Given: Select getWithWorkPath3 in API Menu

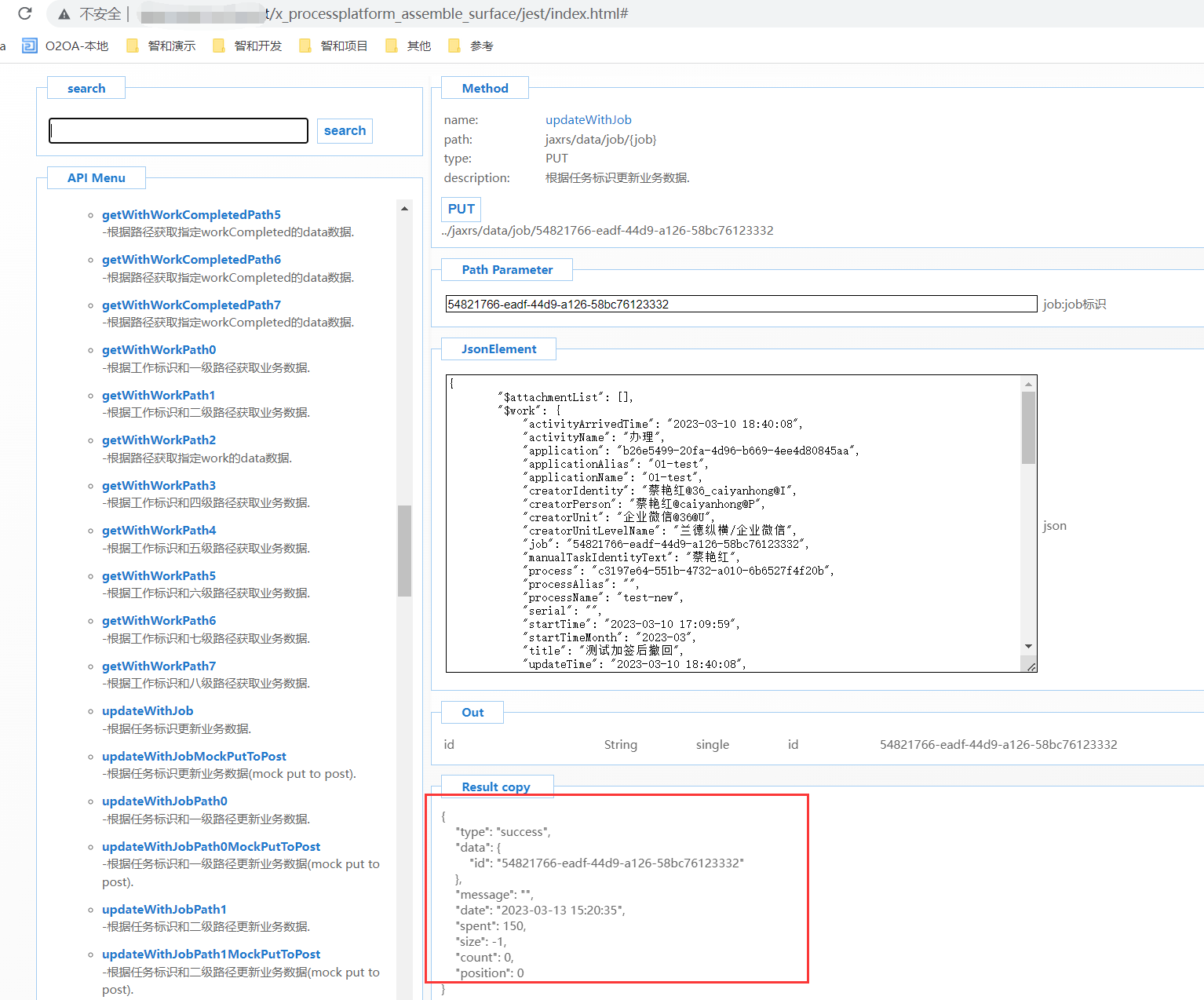Looking at the screenshot, I should click(159, 485).
